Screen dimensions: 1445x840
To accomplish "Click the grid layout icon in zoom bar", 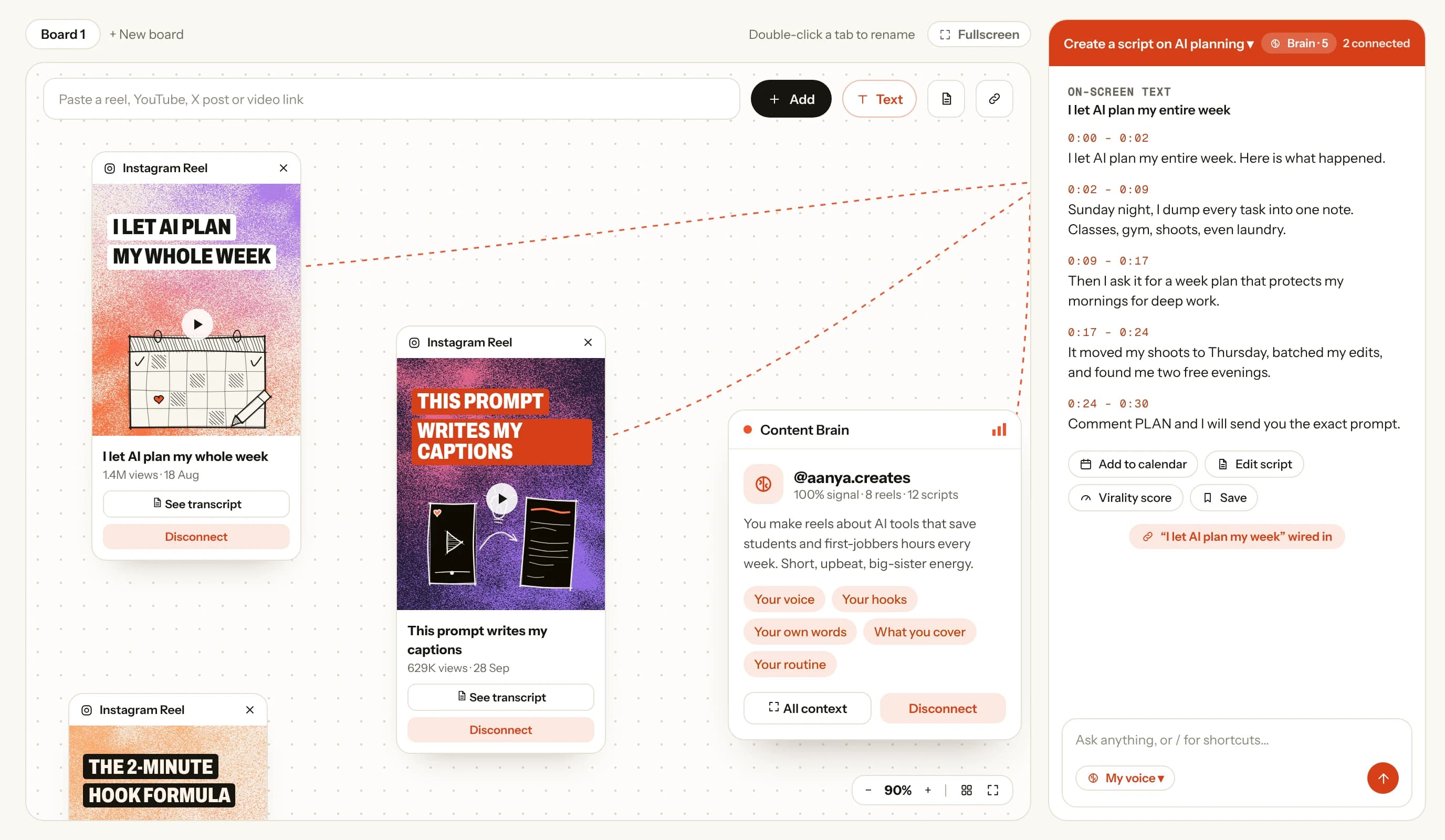I will [x=966, y=790].
